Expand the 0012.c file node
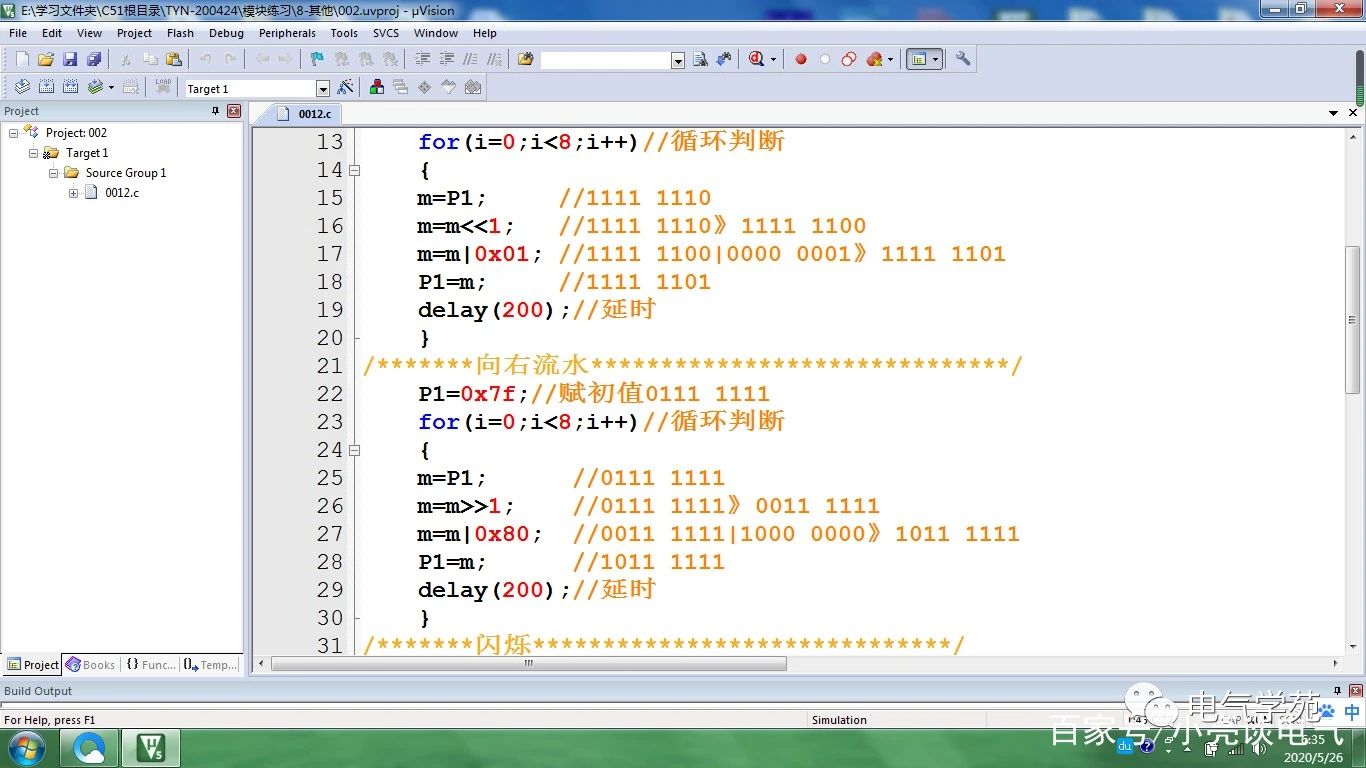Viewport: 1366px width, 768px height. click(74, 193)
